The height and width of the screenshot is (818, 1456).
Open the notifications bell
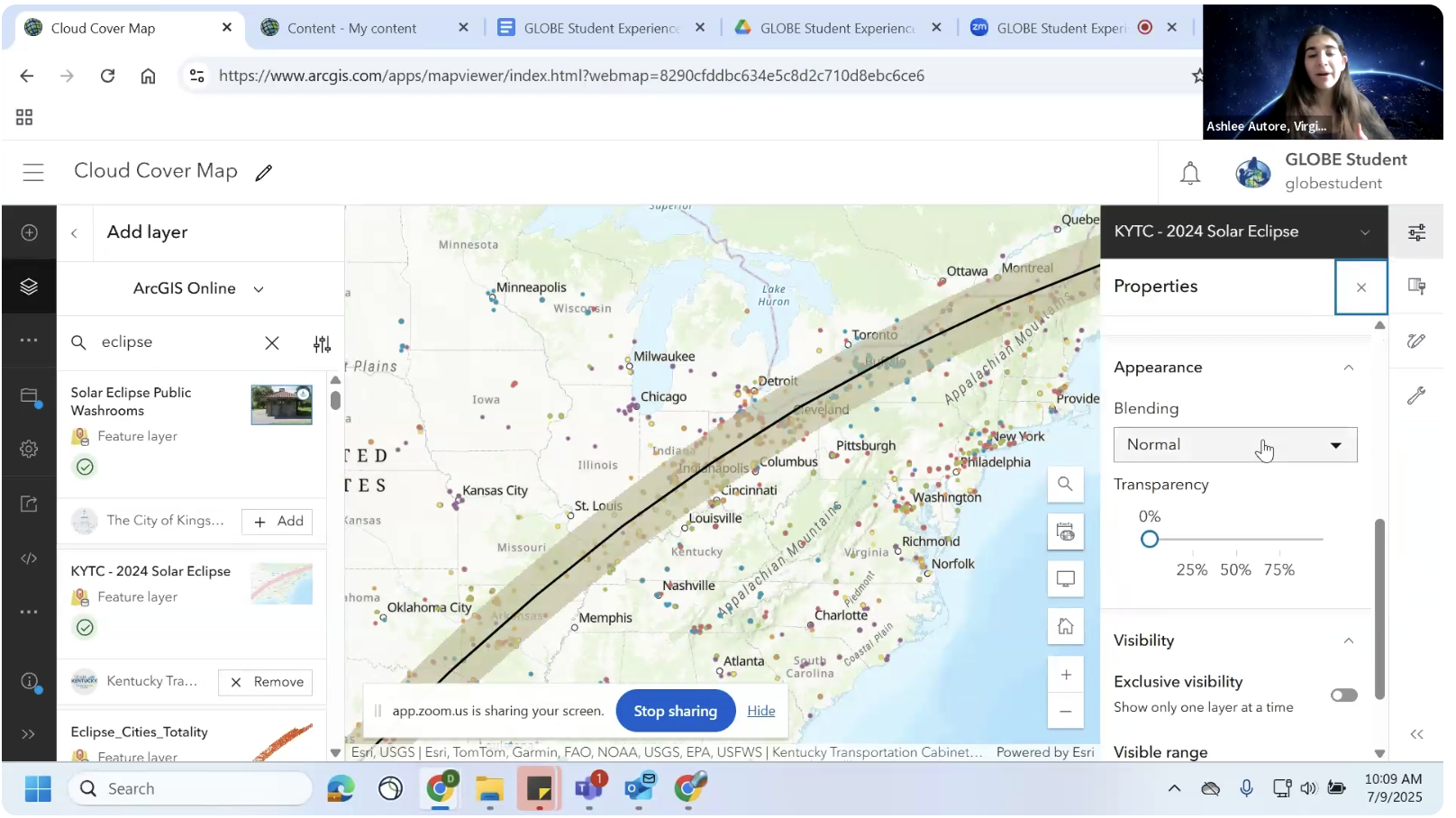point(1190,172)
